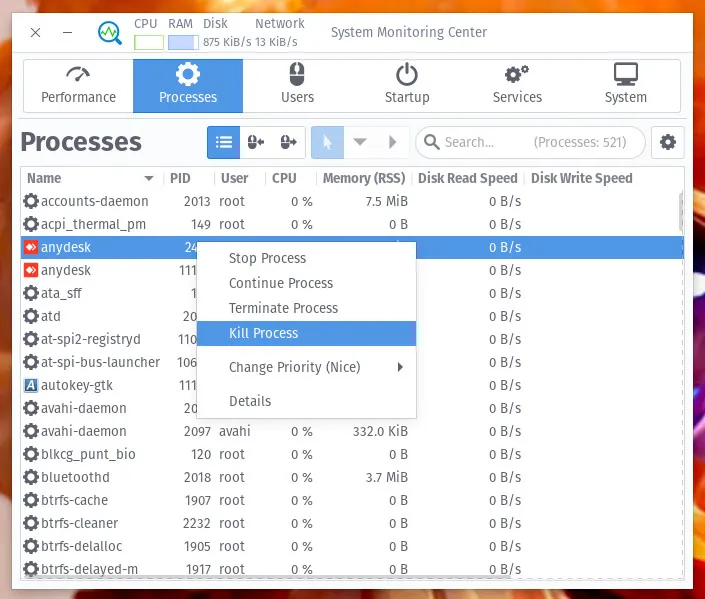
Task: Click the magnifier icon in search box
Action: click(x=432, y=142)
